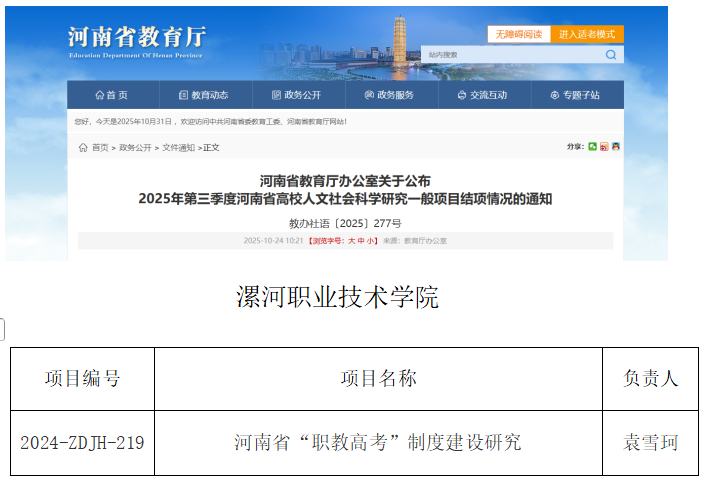Click the 河南省教育厅 site logo
This screenshot has width=703, height=480.
click(136, 39)
